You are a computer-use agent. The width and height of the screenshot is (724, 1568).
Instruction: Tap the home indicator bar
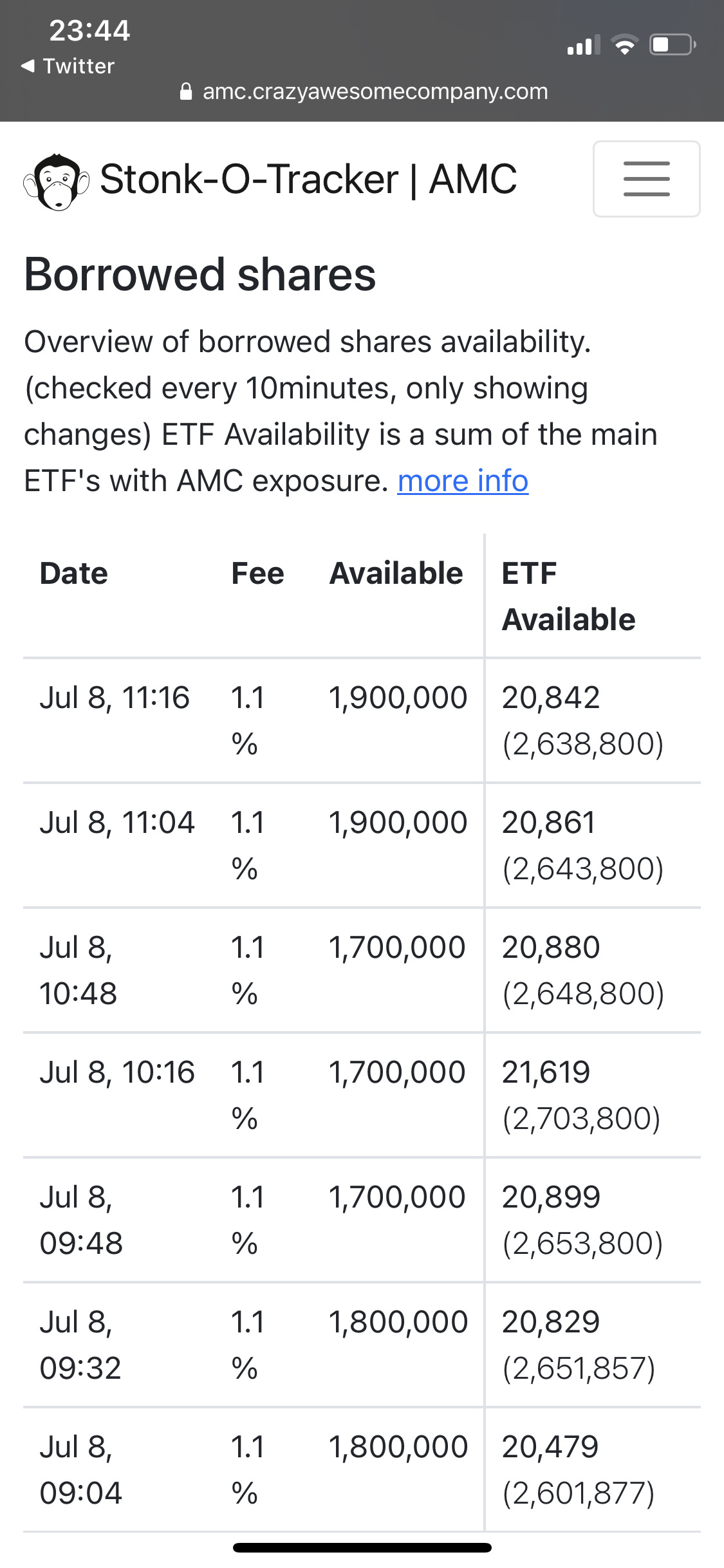(x=362, y=1547)
